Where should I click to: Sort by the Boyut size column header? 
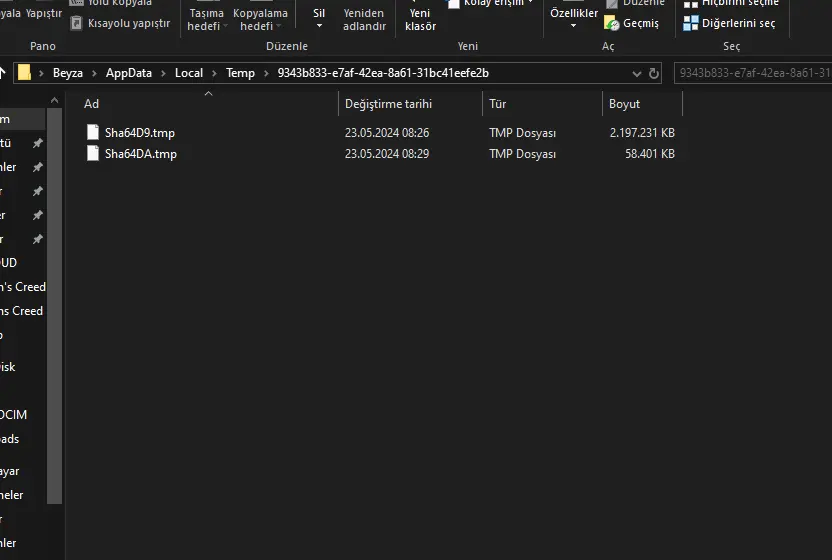coord(624,104)
